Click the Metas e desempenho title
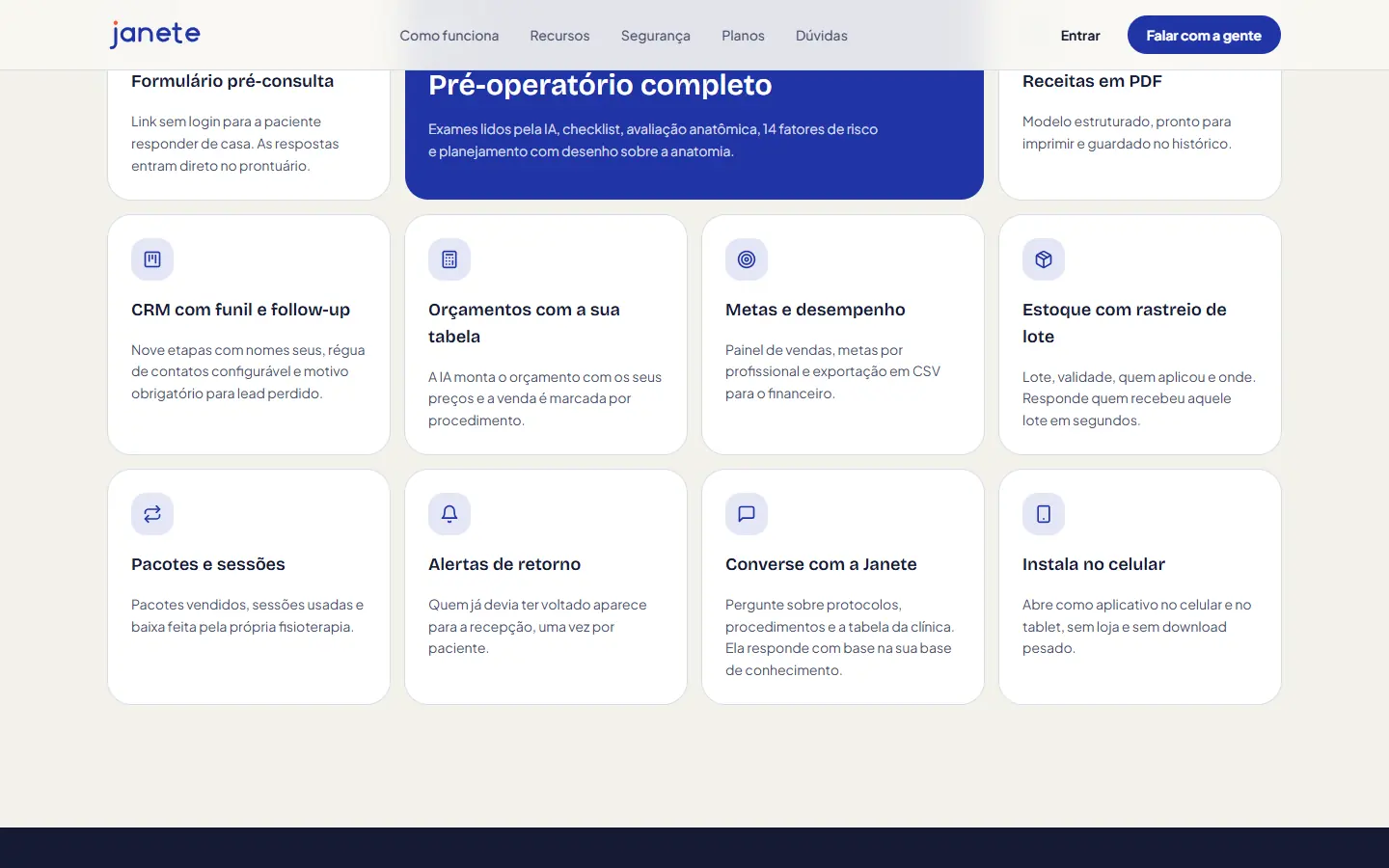Image resolution: width=1389 pixels, height=868 pixels. coord(815,310)
